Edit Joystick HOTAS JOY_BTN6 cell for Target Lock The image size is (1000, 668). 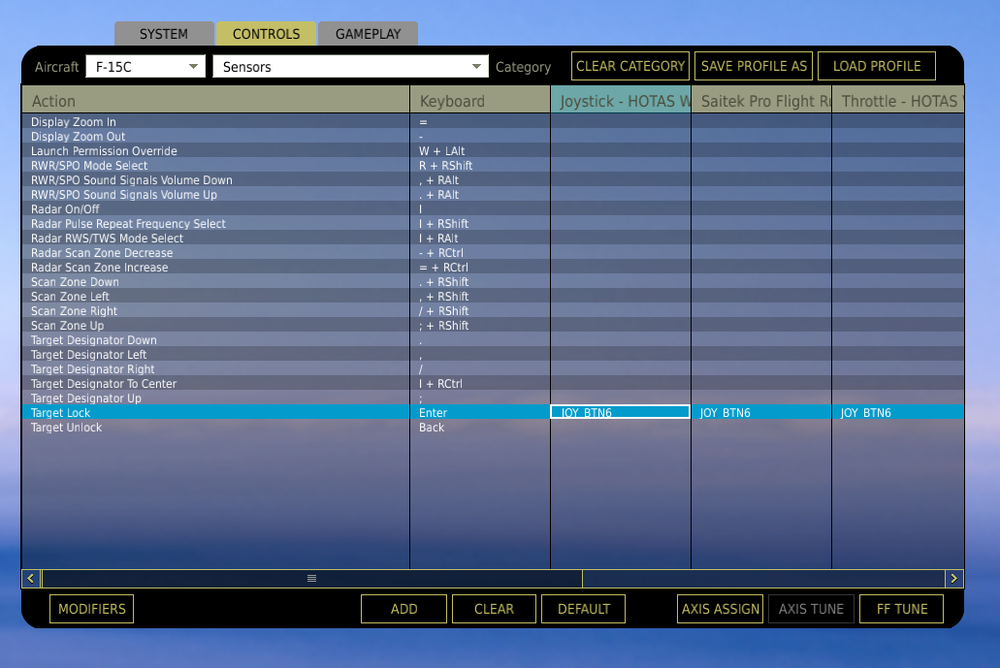pos(621,412)
